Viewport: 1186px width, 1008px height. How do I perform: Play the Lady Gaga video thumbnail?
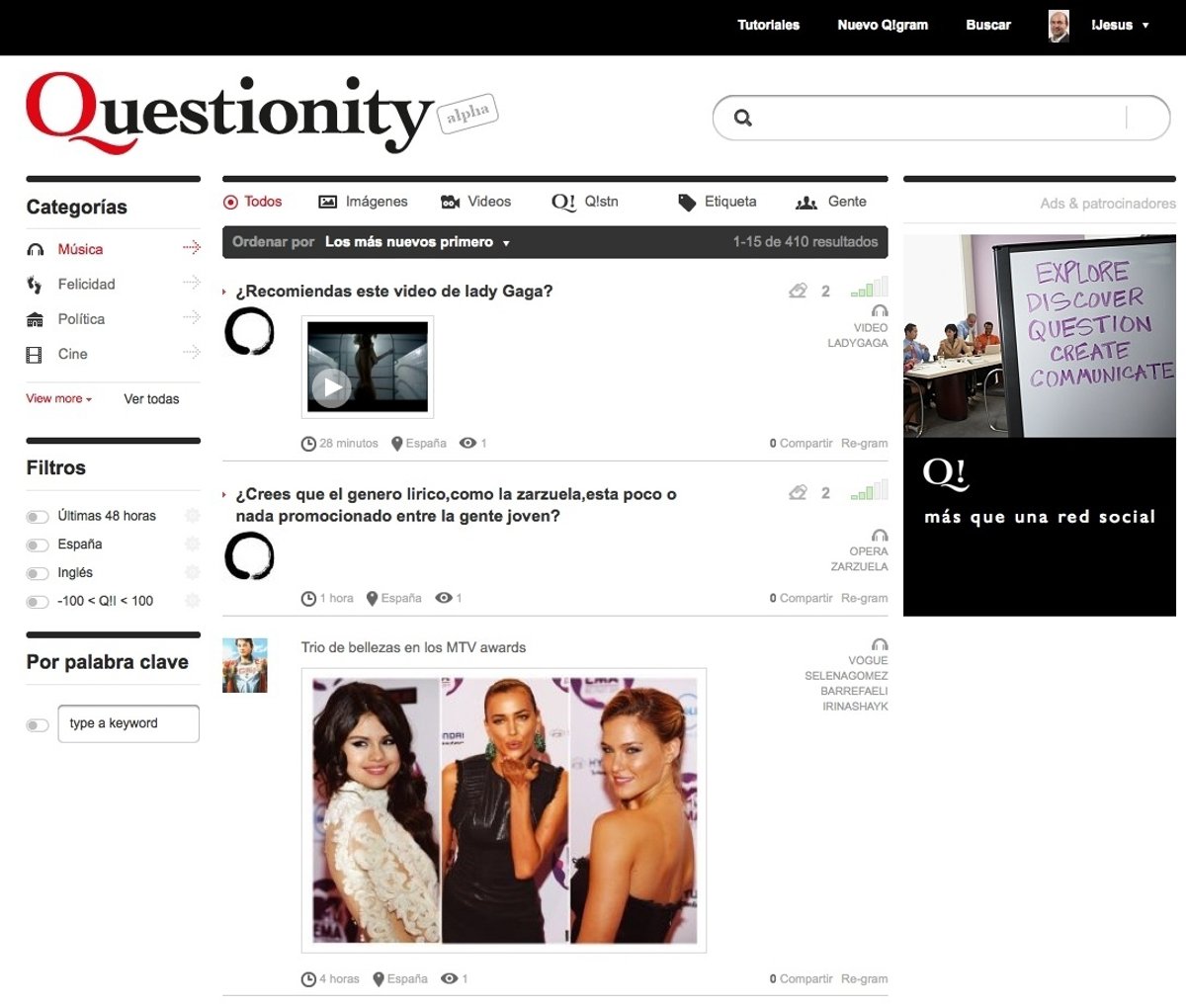(x=331, y=387)
